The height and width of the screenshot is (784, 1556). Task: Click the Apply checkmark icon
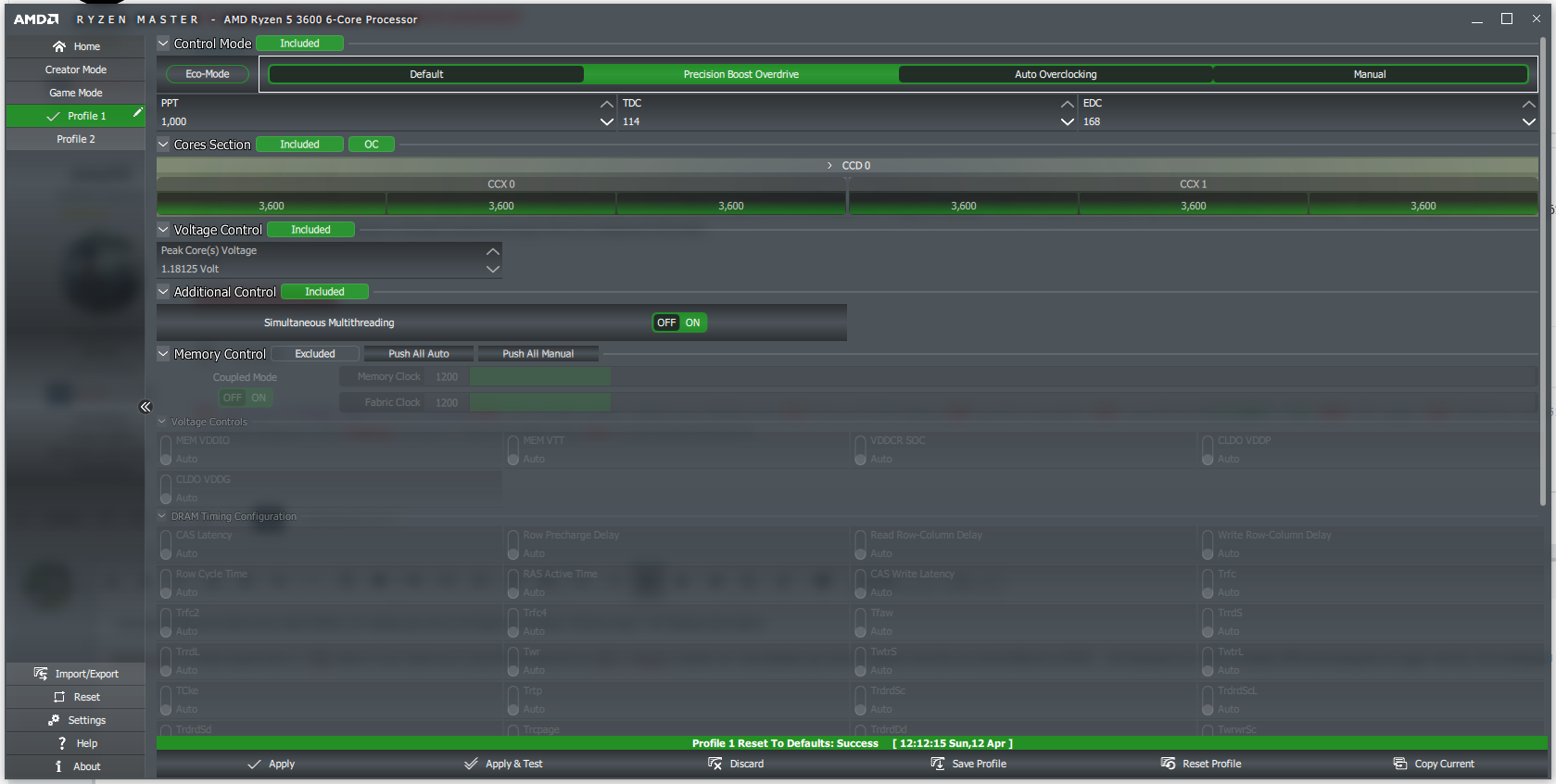click(254, 765)
